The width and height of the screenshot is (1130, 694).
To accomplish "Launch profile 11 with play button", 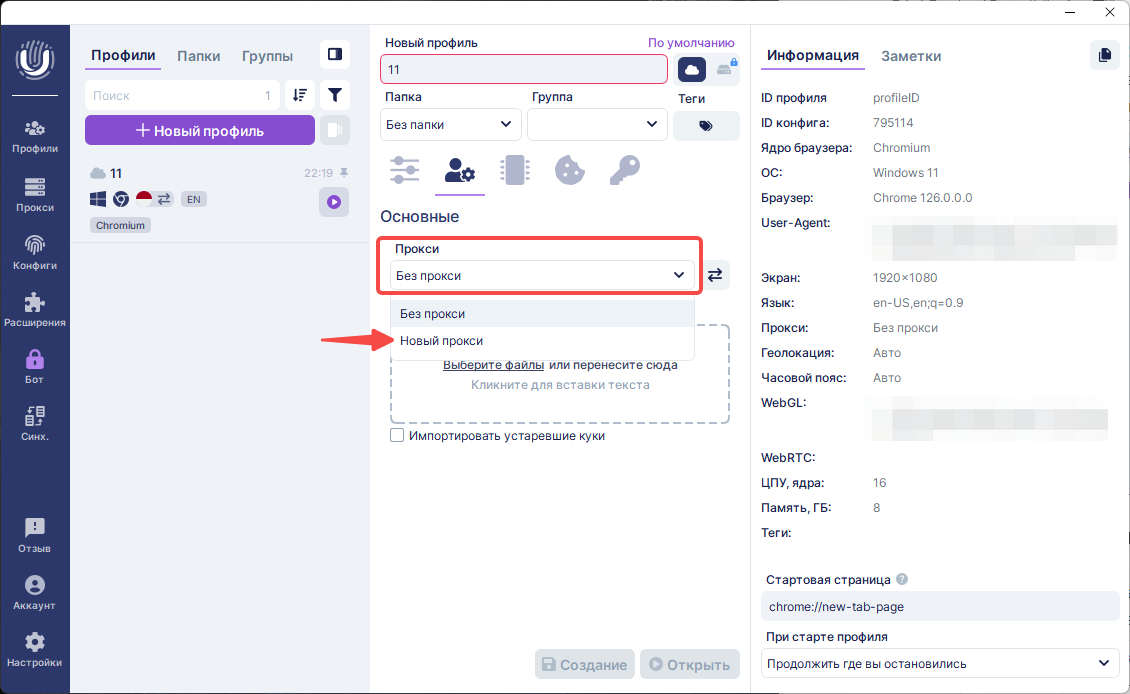I will [334, 202].
